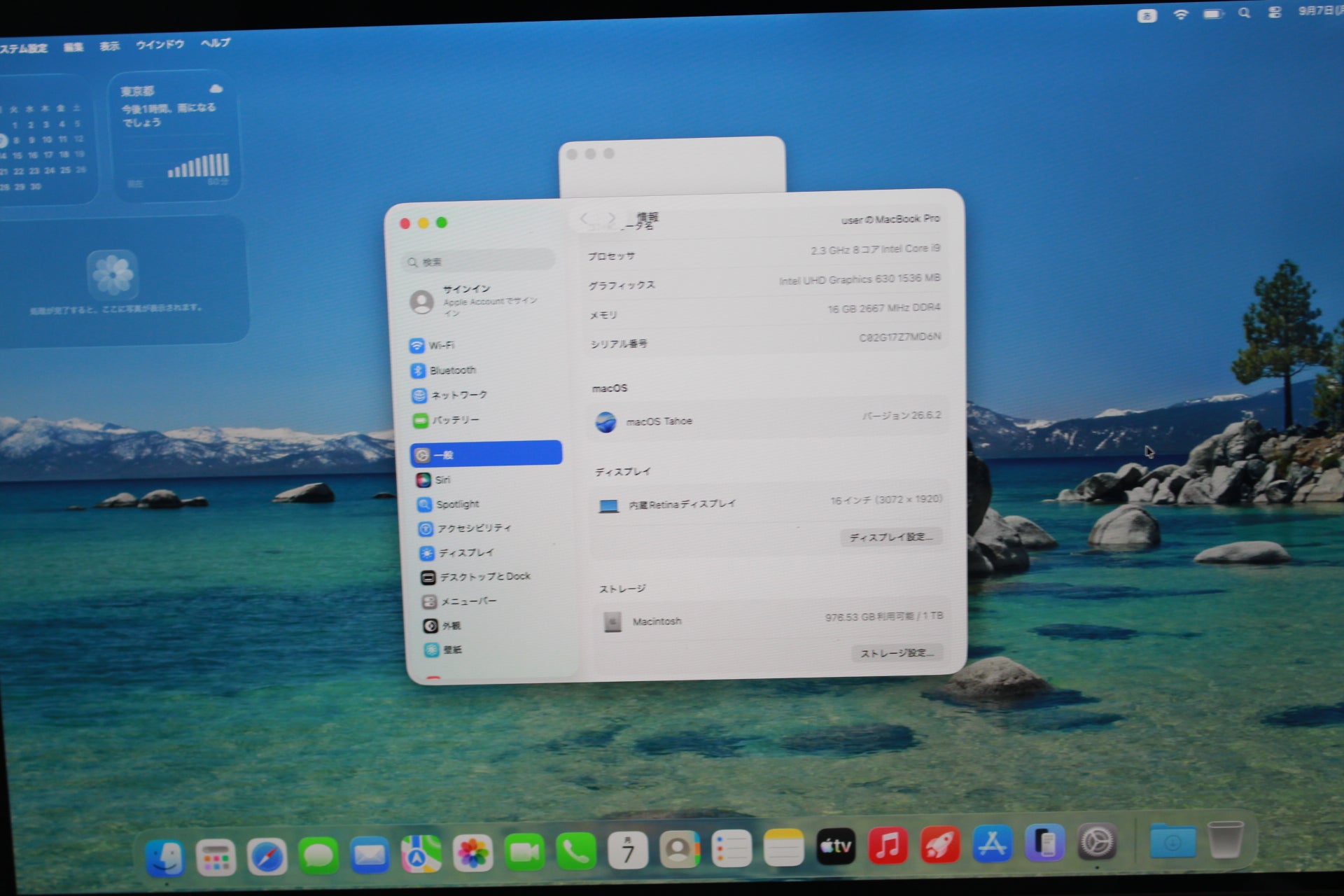Screen dimensions: 1344x896
Task: Open the 表示 menu in menu bar
Action: [x=109, y=45]
